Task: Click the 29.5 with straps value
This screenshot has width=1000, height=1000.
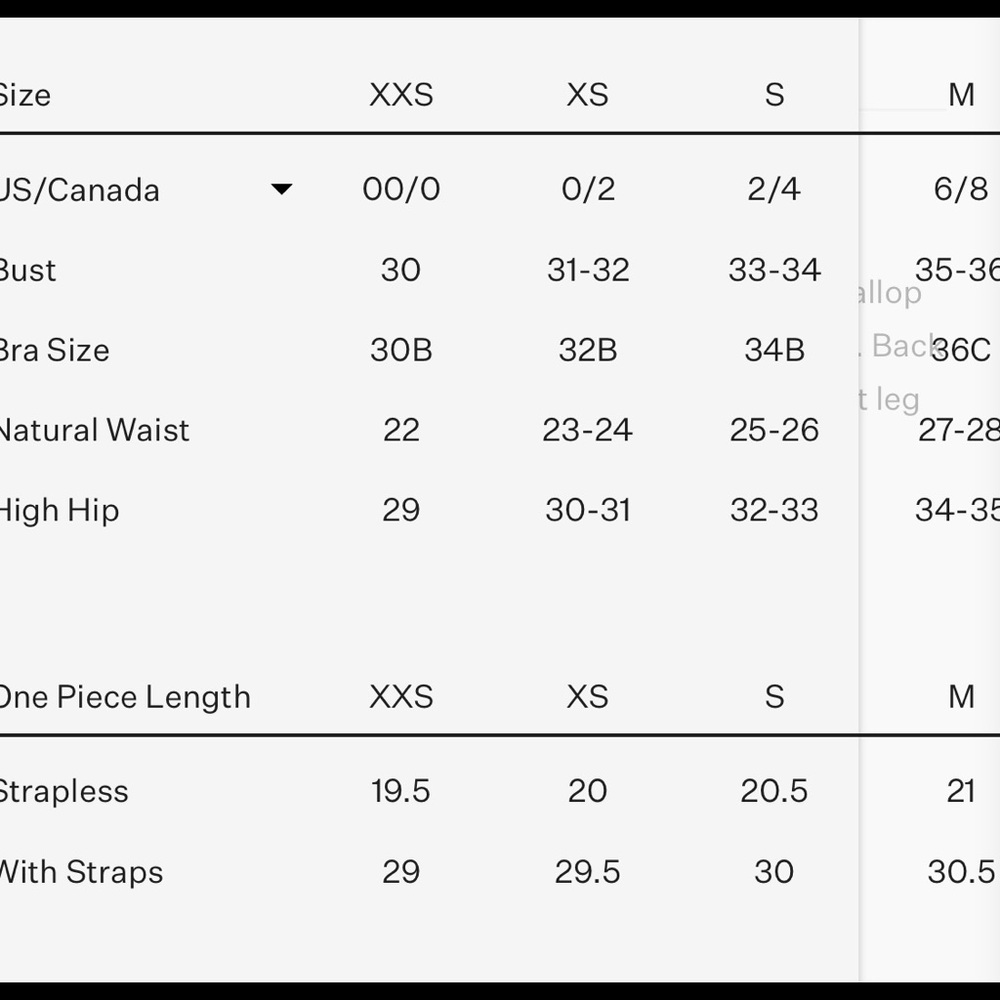Action: [587, 872]
